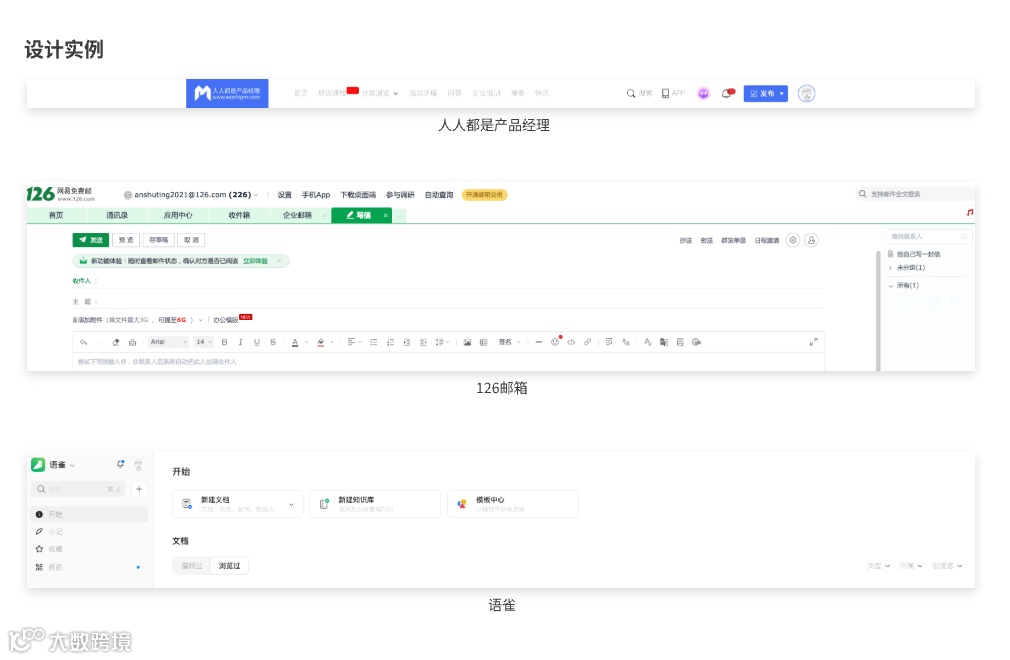Open the background highlight color picker
Image resolution: width=1010 pixels, height=660 pixels.
[321, 342]
